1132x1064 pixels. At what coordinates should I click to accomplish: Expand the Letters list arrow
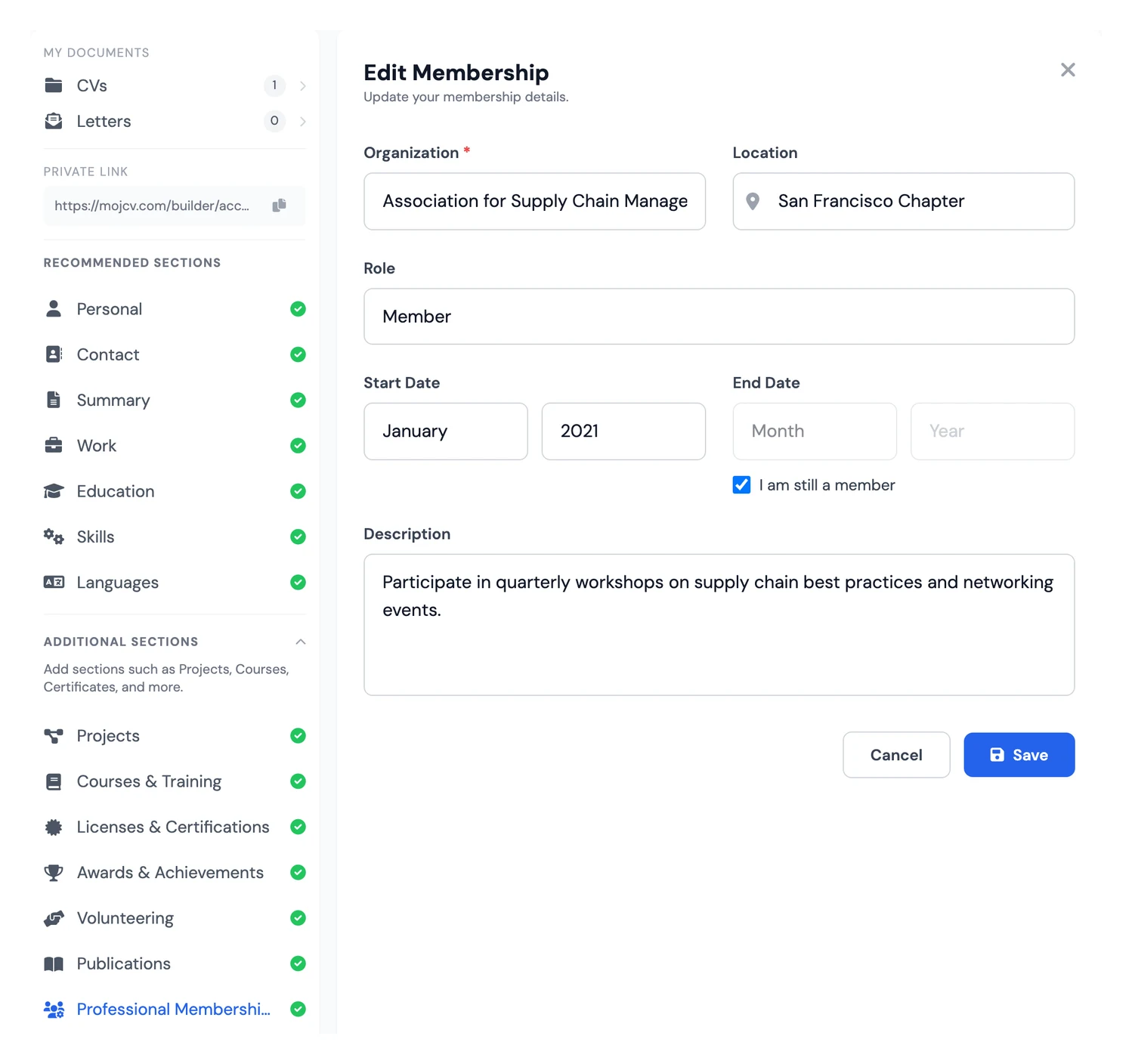[302, 121]
